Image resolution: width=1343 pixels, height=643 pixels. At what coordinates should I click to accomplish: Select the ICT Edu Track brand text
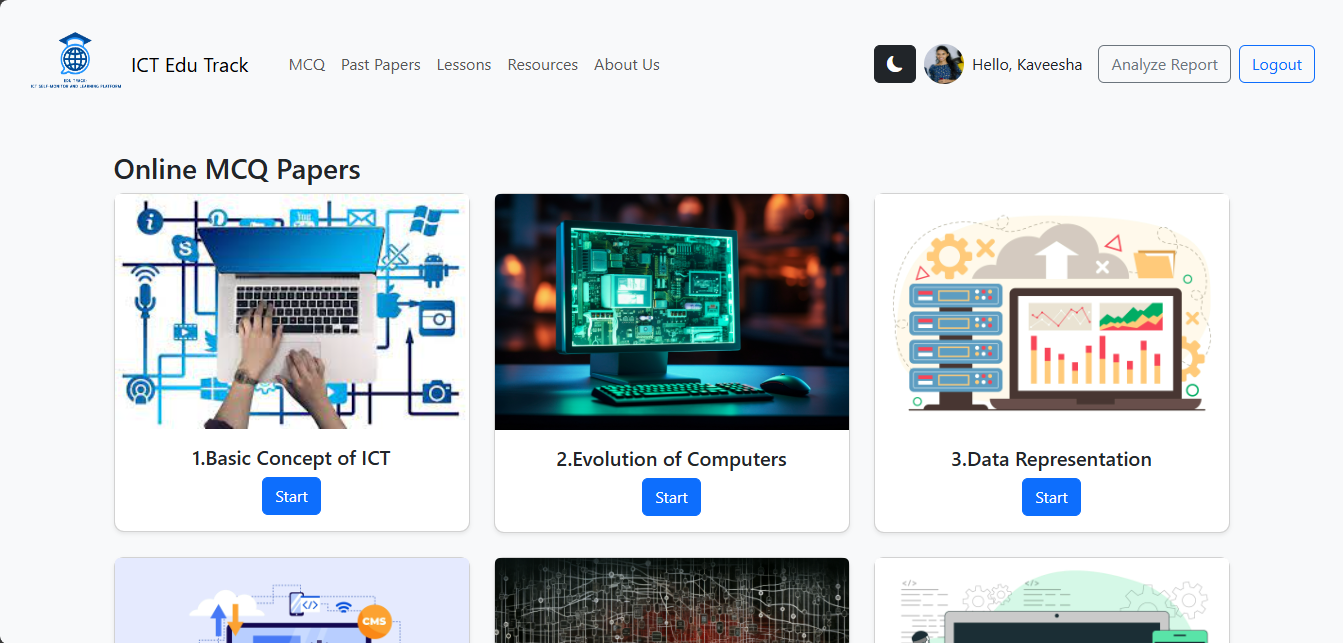pyautogui.click(x=190, y=65)
